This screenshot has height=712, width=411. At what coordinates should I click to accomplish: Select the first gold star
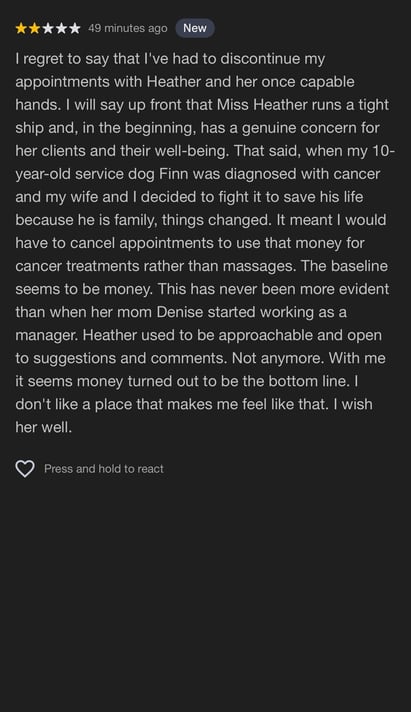[21, 29]
